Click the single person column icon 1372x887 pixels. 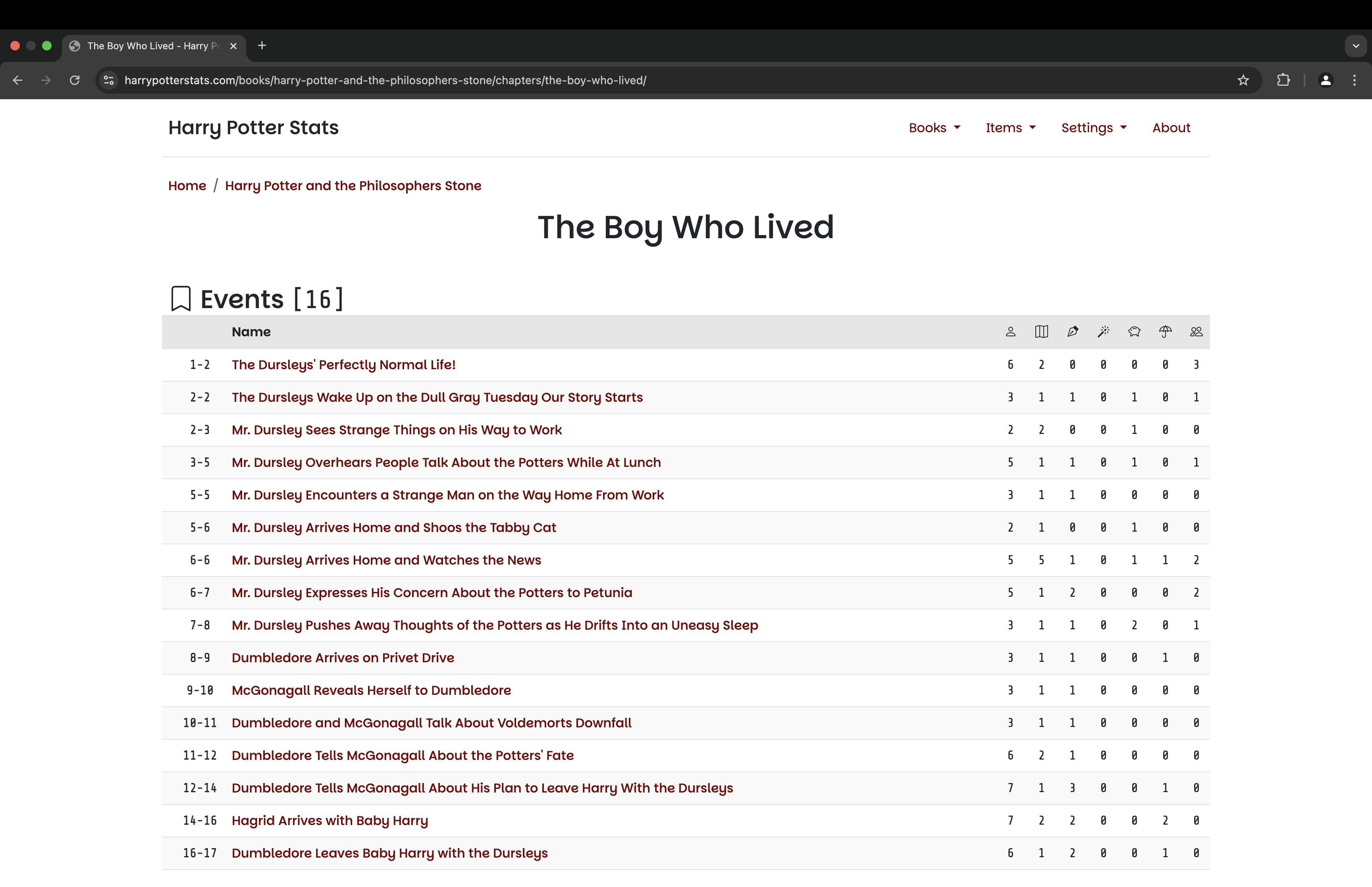coord(1010,332)
